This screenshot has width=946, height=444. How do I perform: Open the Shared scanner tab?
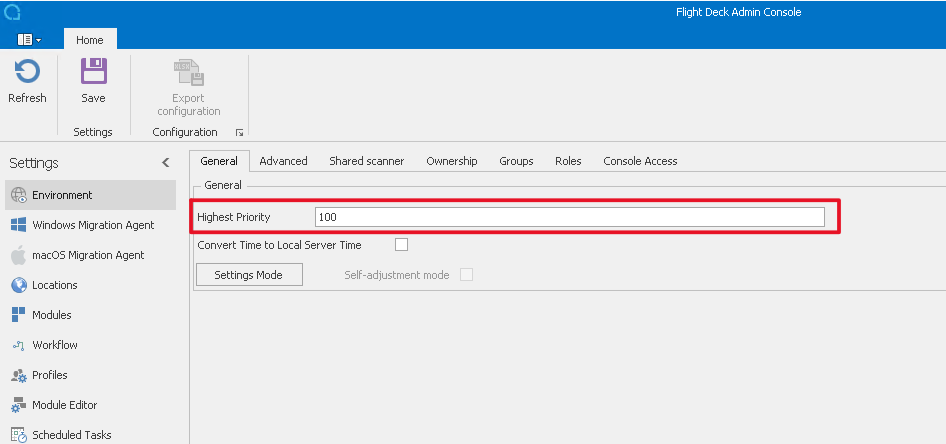coord(367,161)
